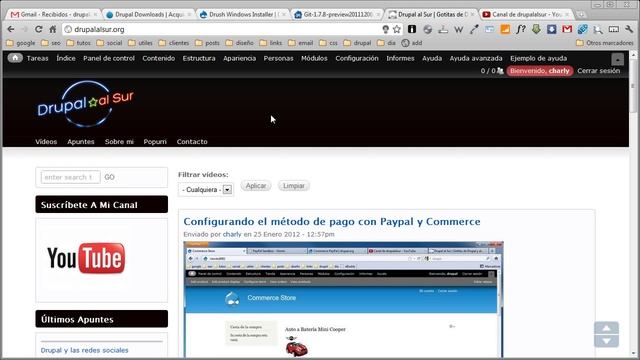Open the orange analytics extension icon
The width and height of the screenshot is (640, 360).
505,29
